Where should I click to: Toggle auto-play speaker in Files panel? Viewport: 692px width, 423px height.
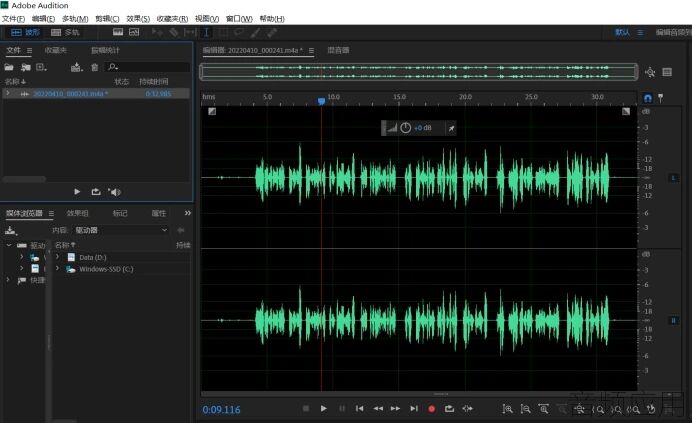114,192
